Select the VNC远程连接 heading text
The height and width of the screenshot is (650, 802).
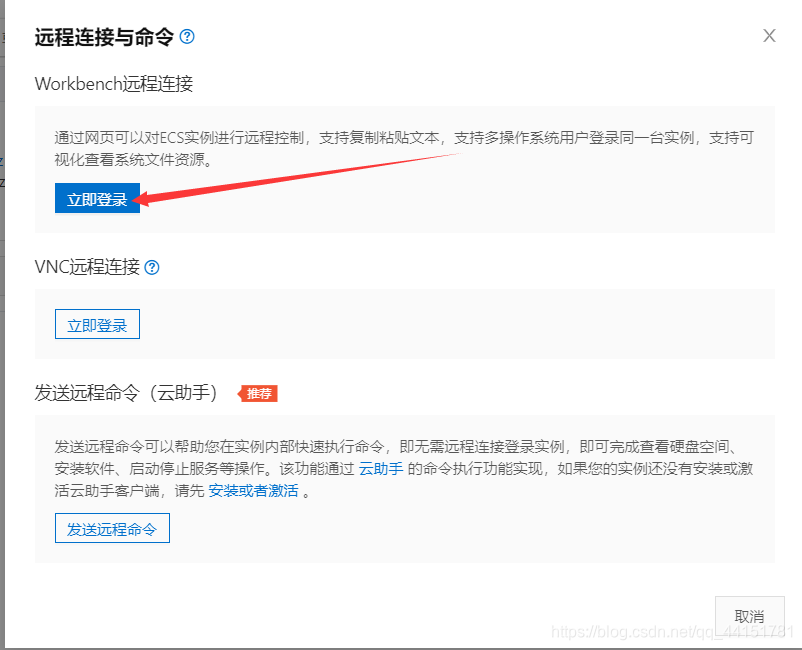(x=87, y=267)
